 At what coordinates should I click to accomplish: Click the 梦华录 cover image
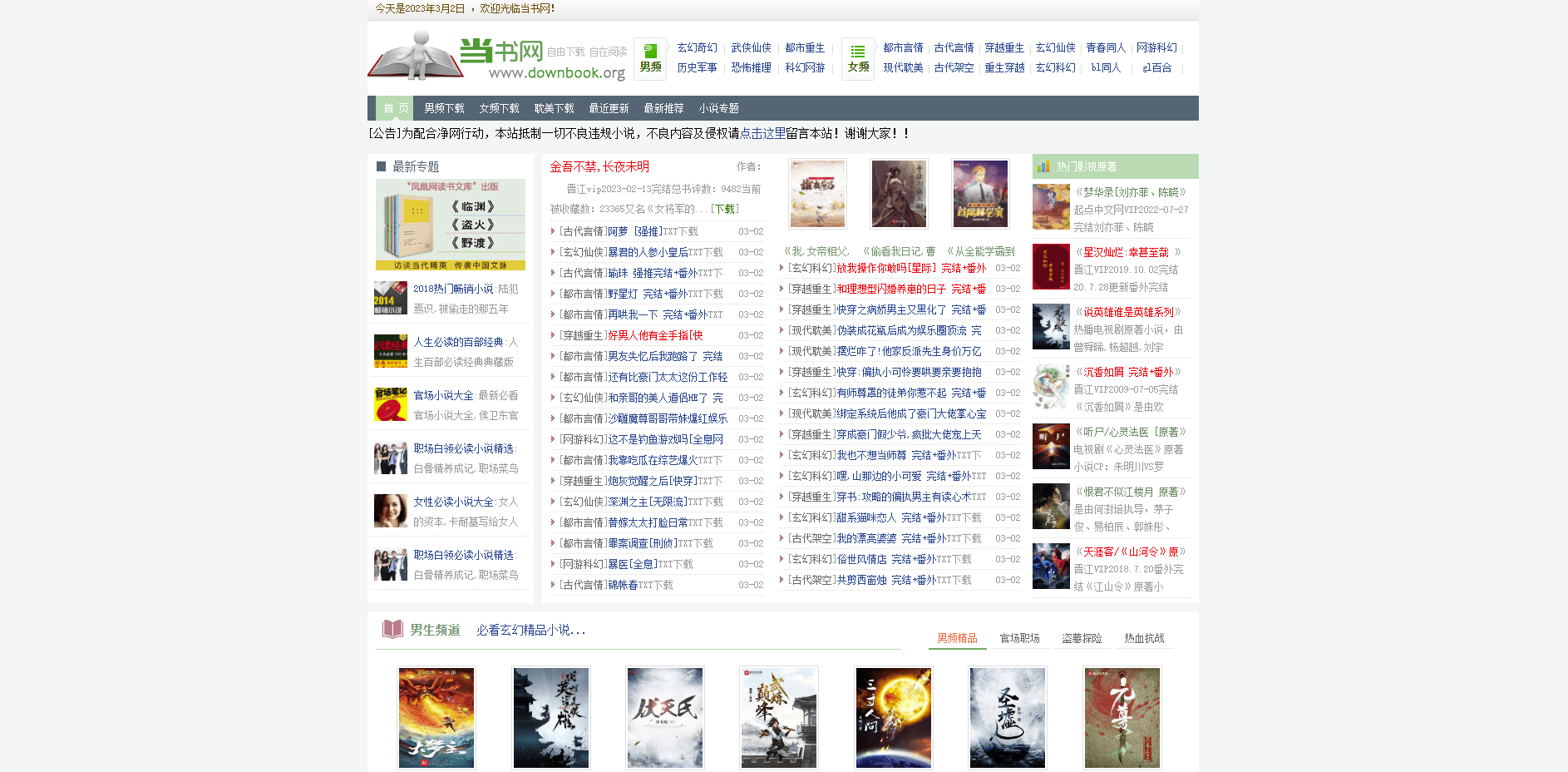(1051, 207)
